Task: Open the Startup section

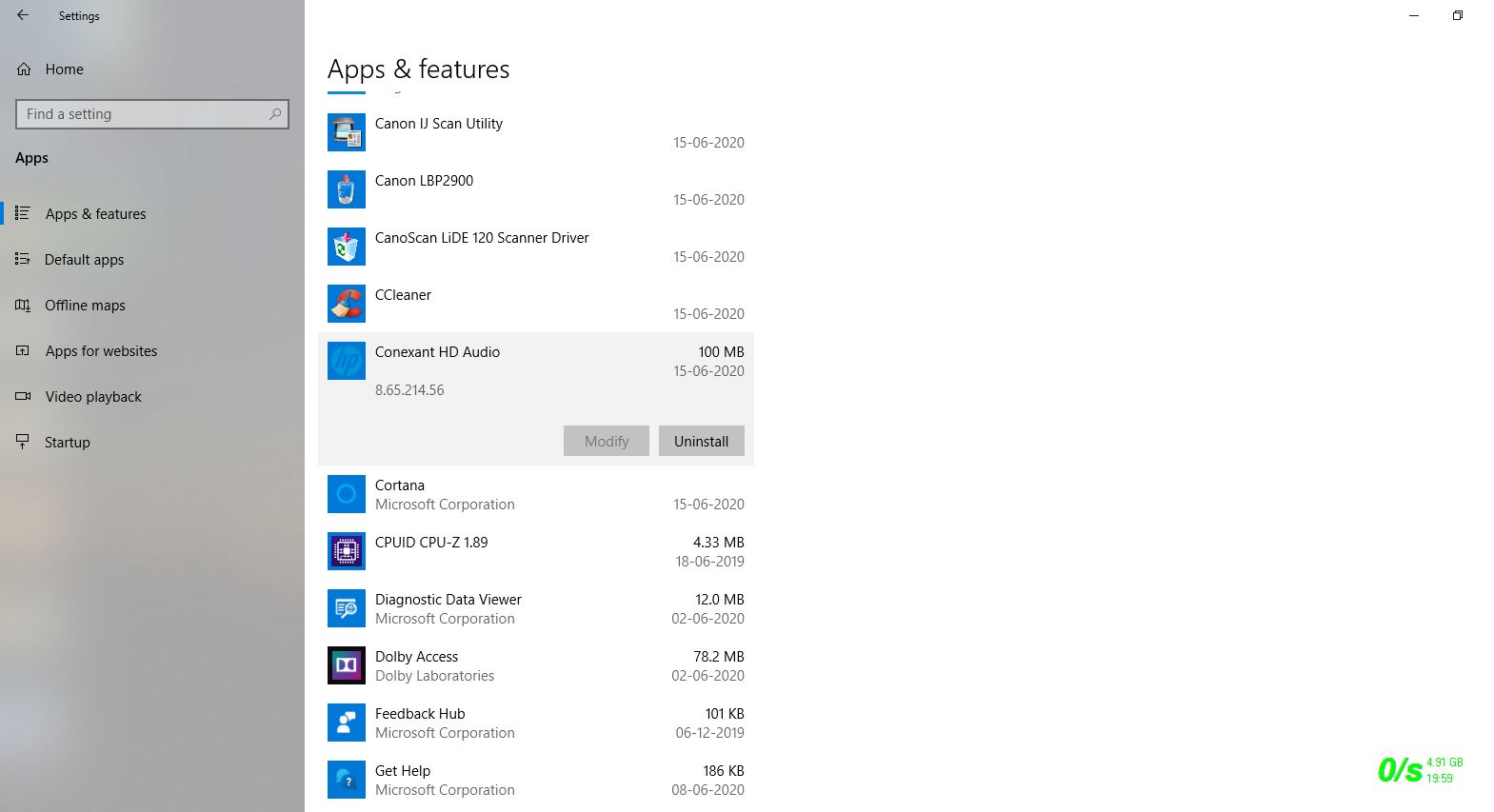Action: (x=152, y=442)
